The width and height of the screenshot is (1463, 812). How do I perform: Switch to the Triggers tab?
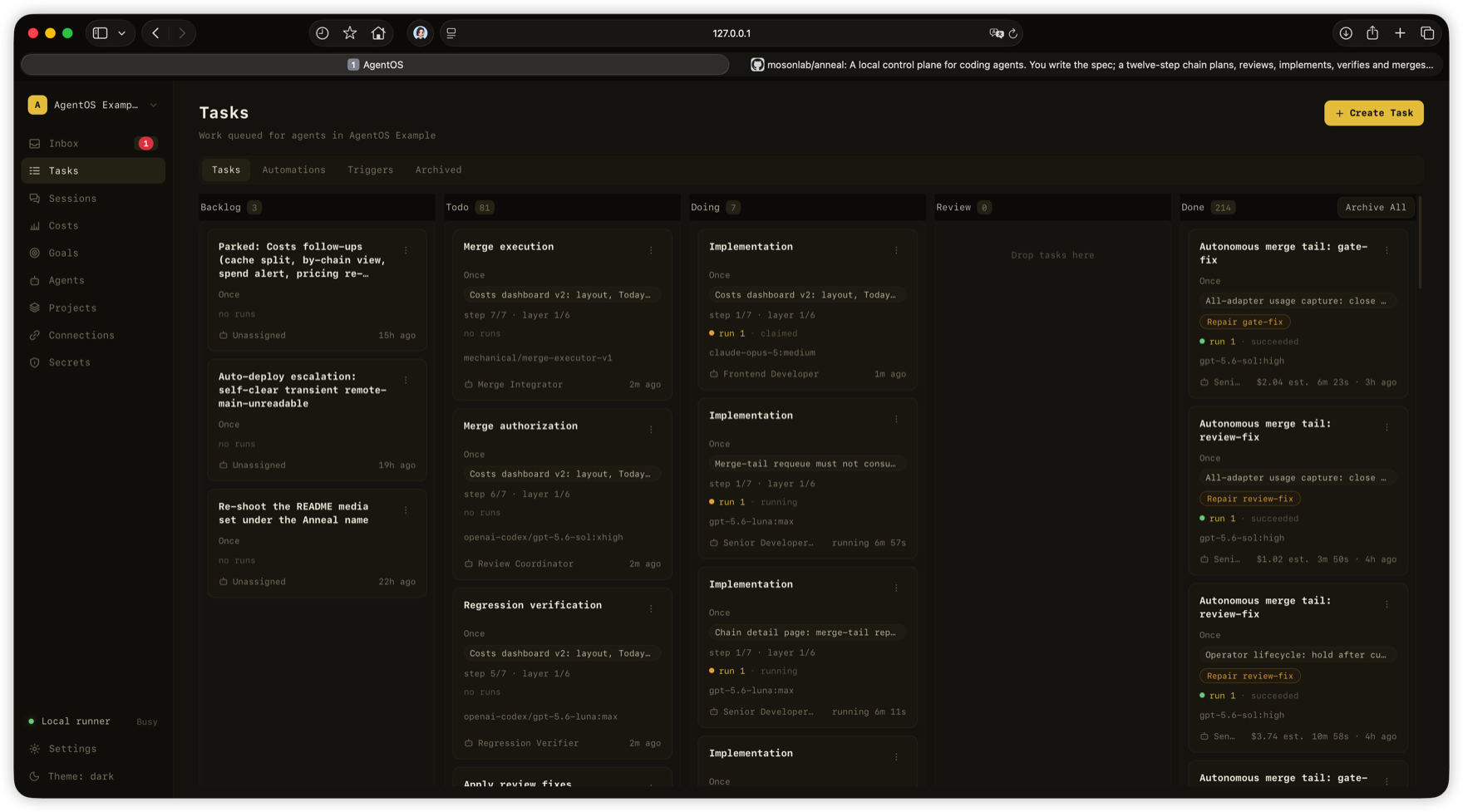pos(370,170)
